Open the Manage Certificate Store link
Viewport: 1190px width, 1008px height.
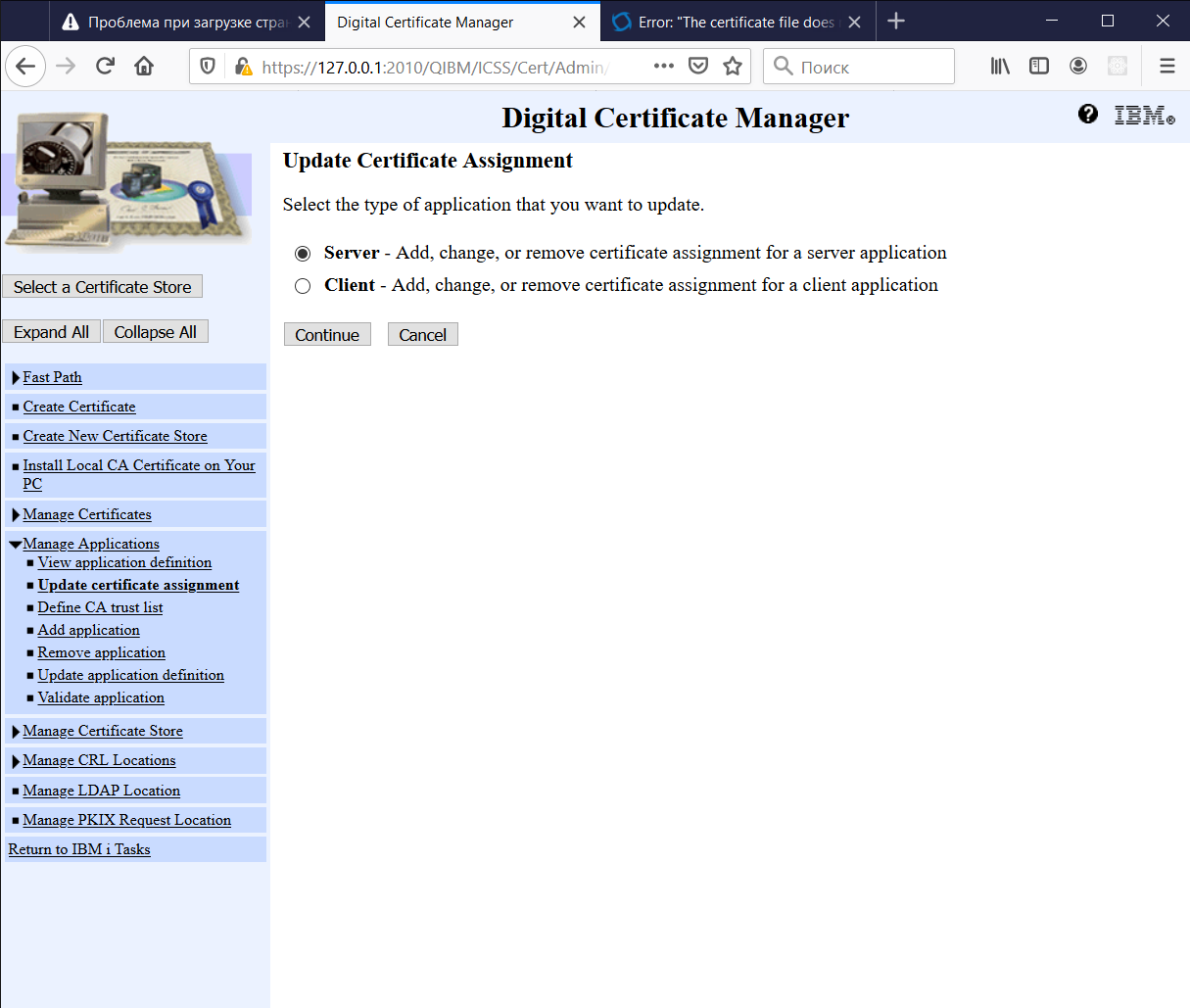(103, 731)
